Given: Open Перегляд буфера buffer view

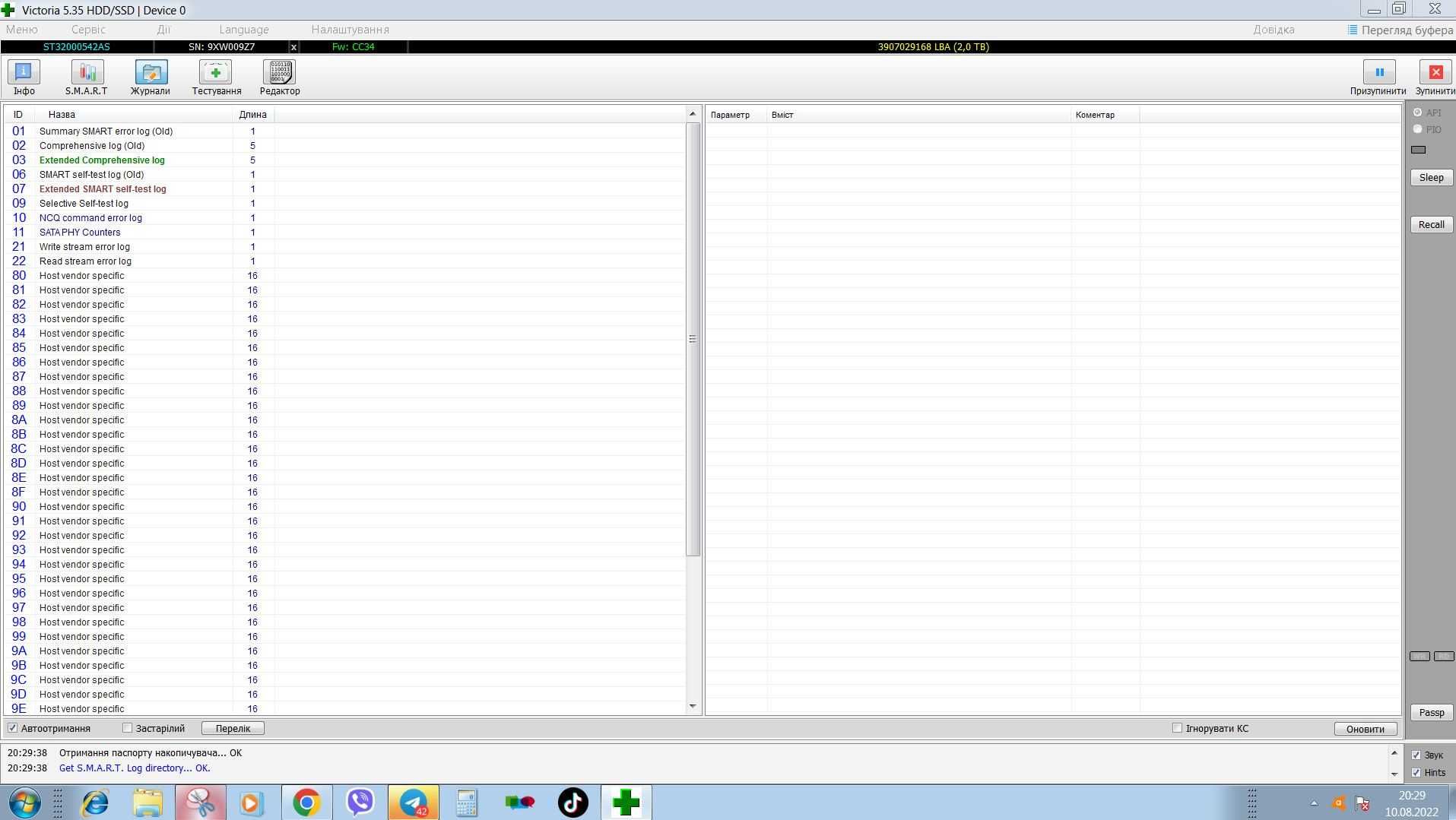Looking at the screenshot, I should click(1400, 30).
